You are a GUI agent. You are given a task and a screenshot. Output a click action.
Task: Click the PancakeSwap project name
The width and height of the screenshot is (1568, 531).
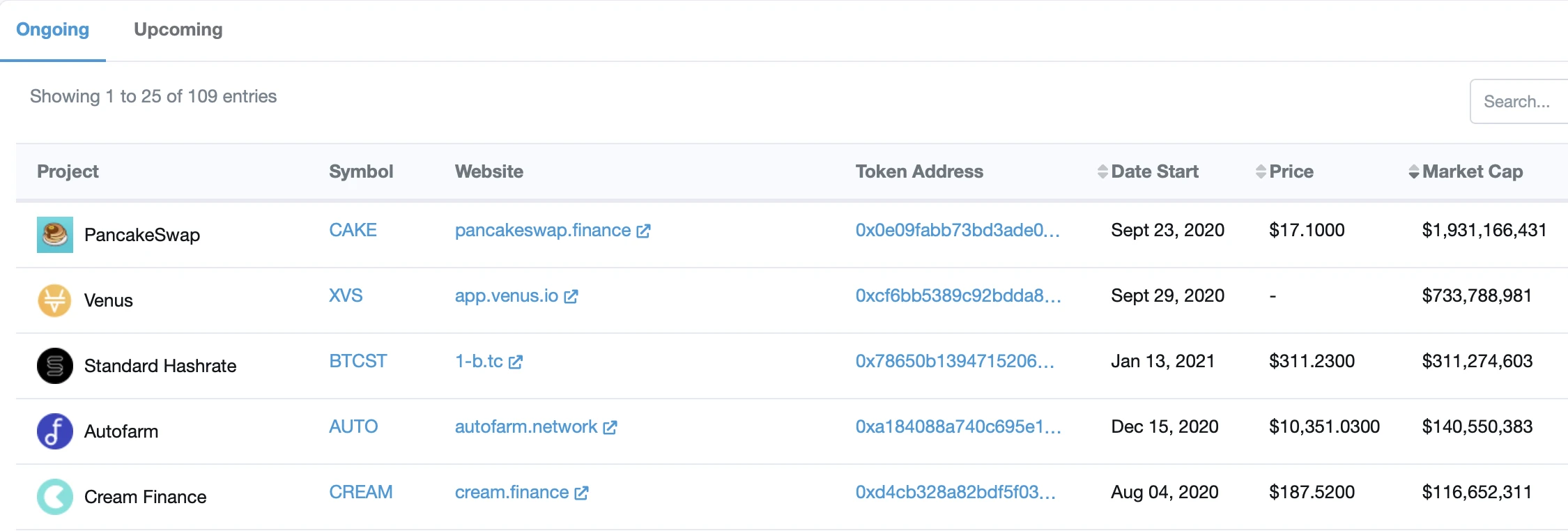tap(142, 235)
